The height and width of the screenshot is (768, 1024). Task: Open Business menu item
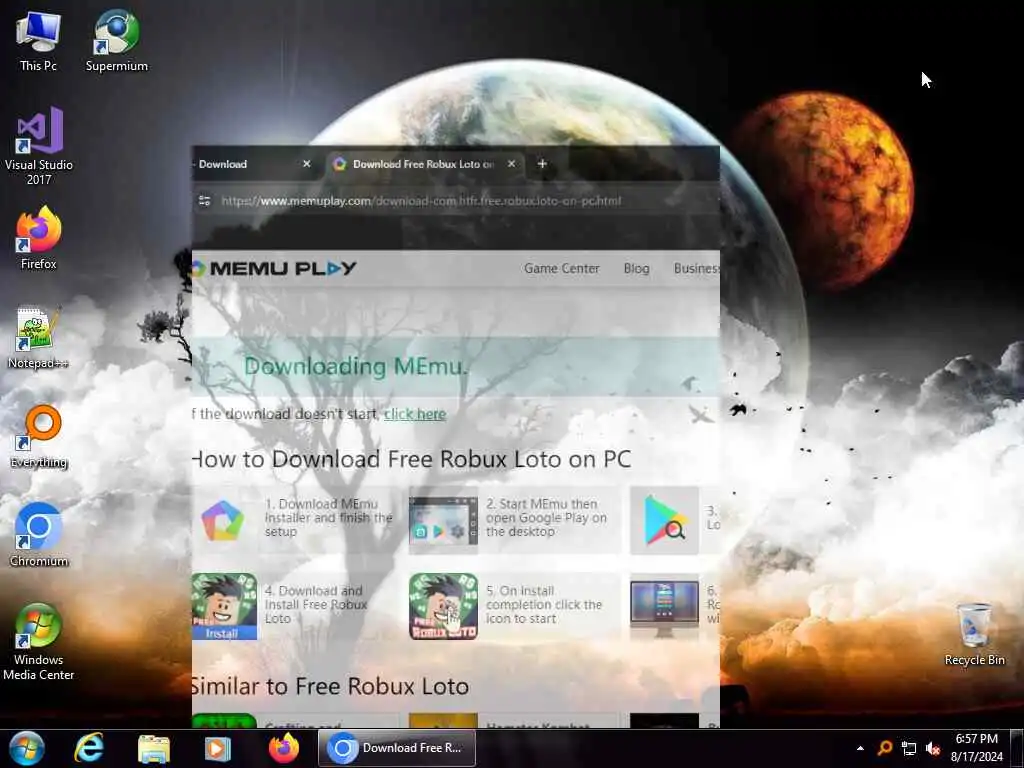696,268
